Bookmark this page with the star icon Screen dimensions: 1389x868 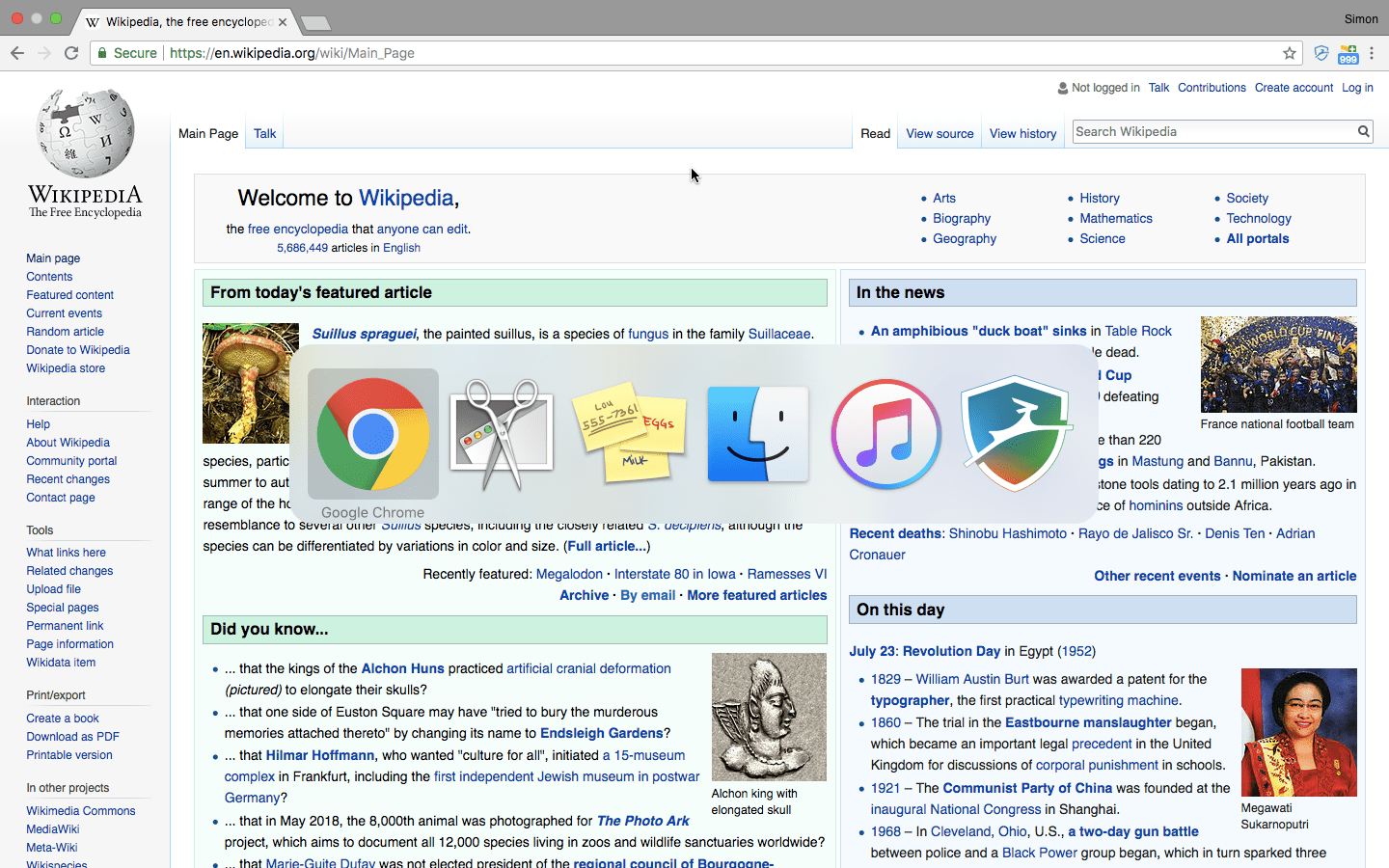pyautogui.click(x=1289, y=53)
